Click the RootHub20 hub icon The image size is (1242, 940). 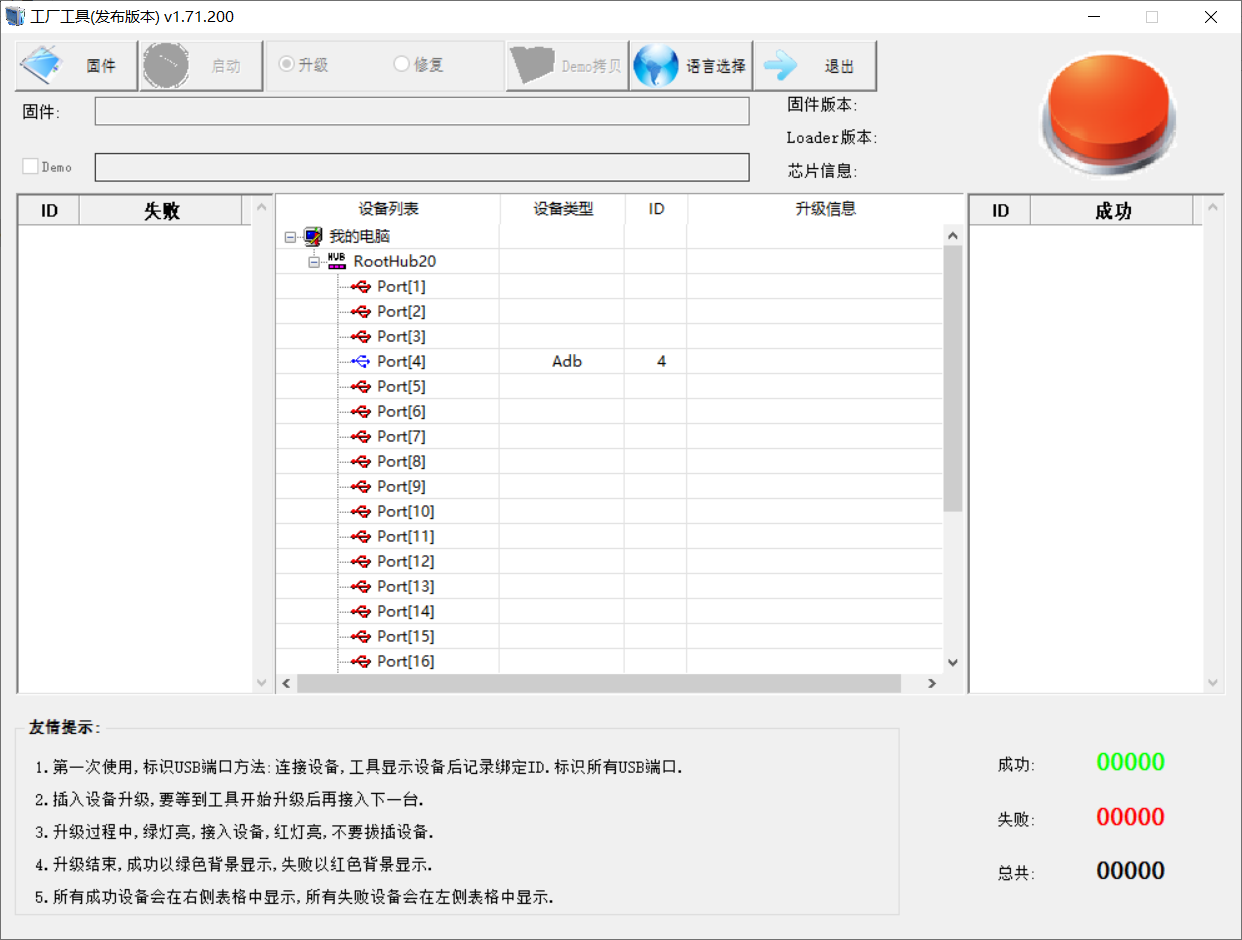point(337,261)
